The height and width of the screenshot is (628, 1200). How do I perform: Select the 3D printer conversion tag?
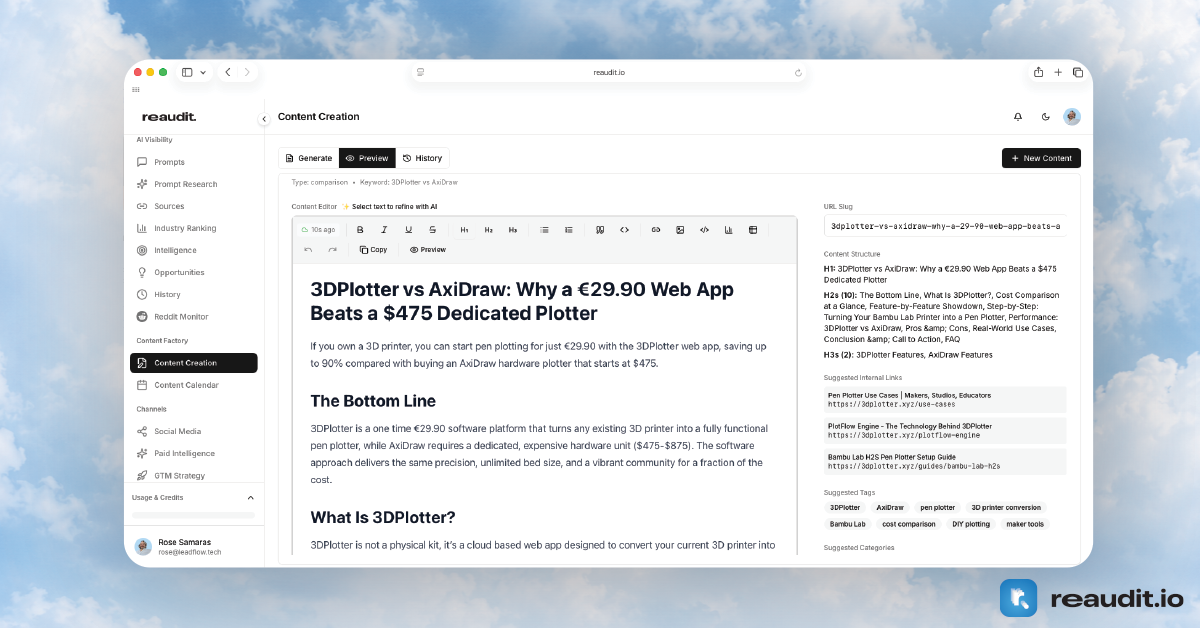tap(1007, 508)
